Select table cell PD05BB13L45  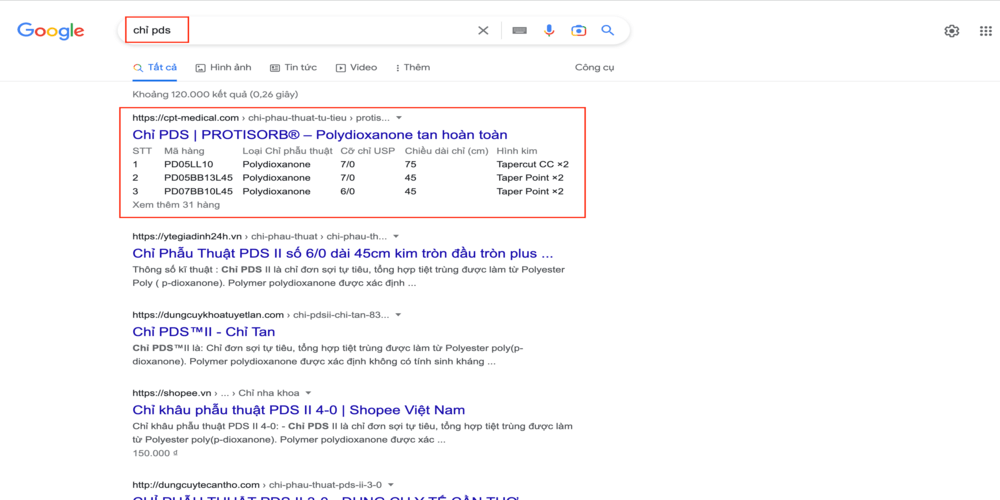click(x=198, y=178)
